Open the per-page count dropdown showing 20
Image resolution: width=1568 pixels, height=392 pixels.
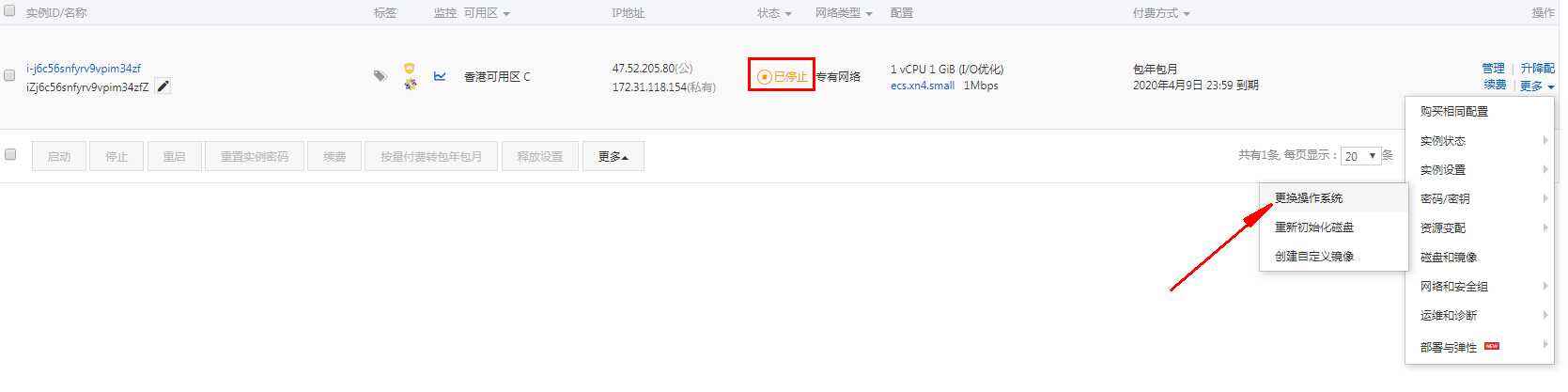[1360, 156]
